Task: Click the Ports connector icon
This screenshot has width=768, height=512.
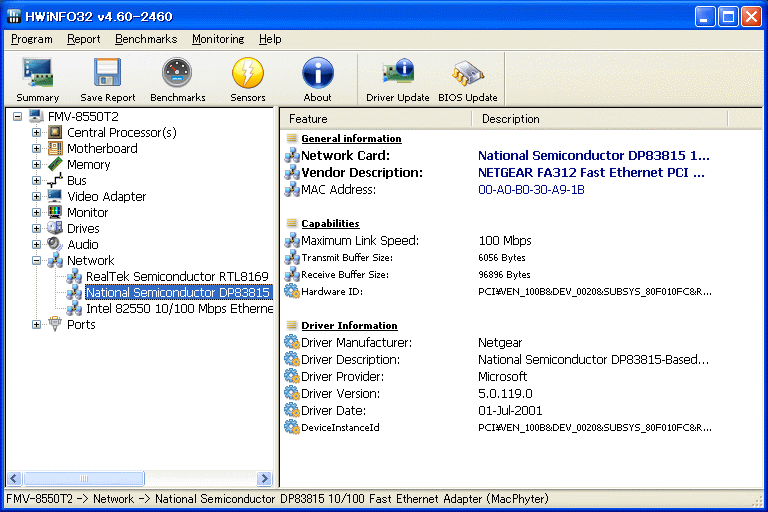Action: click(55, 324)
